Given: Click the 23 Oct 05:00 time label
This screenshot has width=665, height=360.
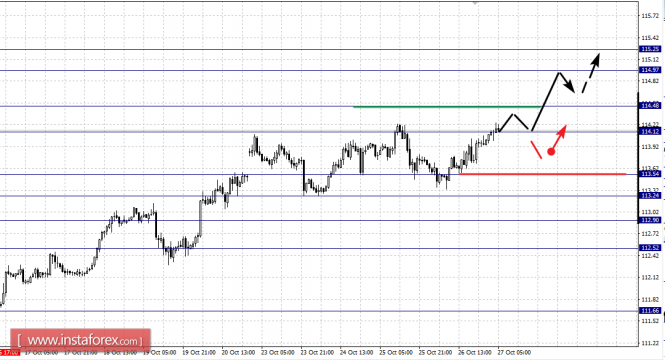Looking at the screenshot, I should click(277, 352).
